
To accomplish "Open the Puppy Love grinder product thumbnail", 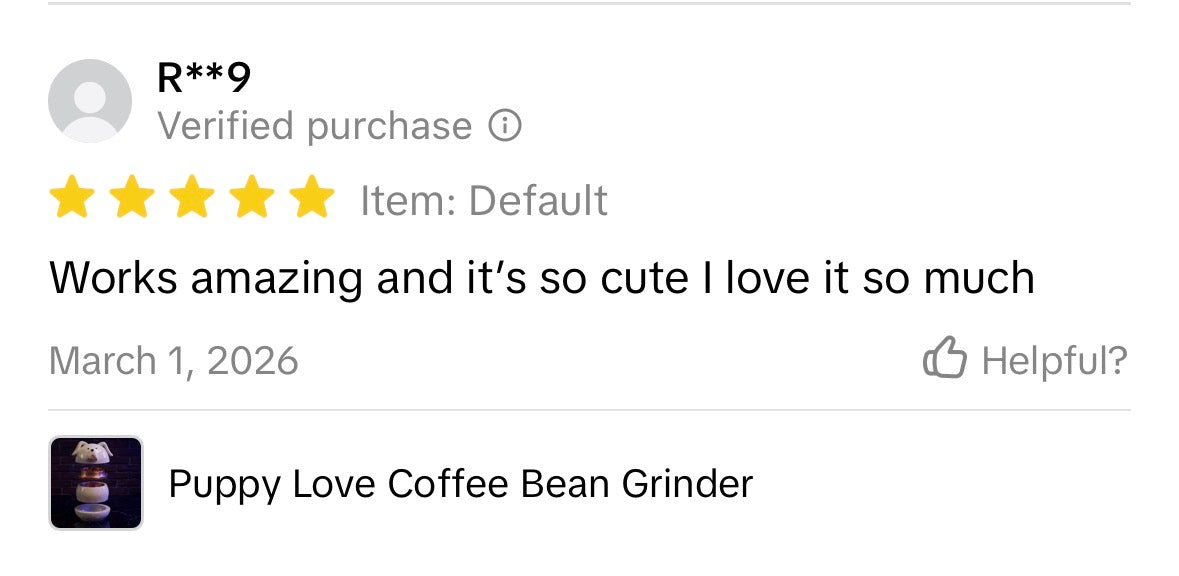I will [x=96, y=483].
